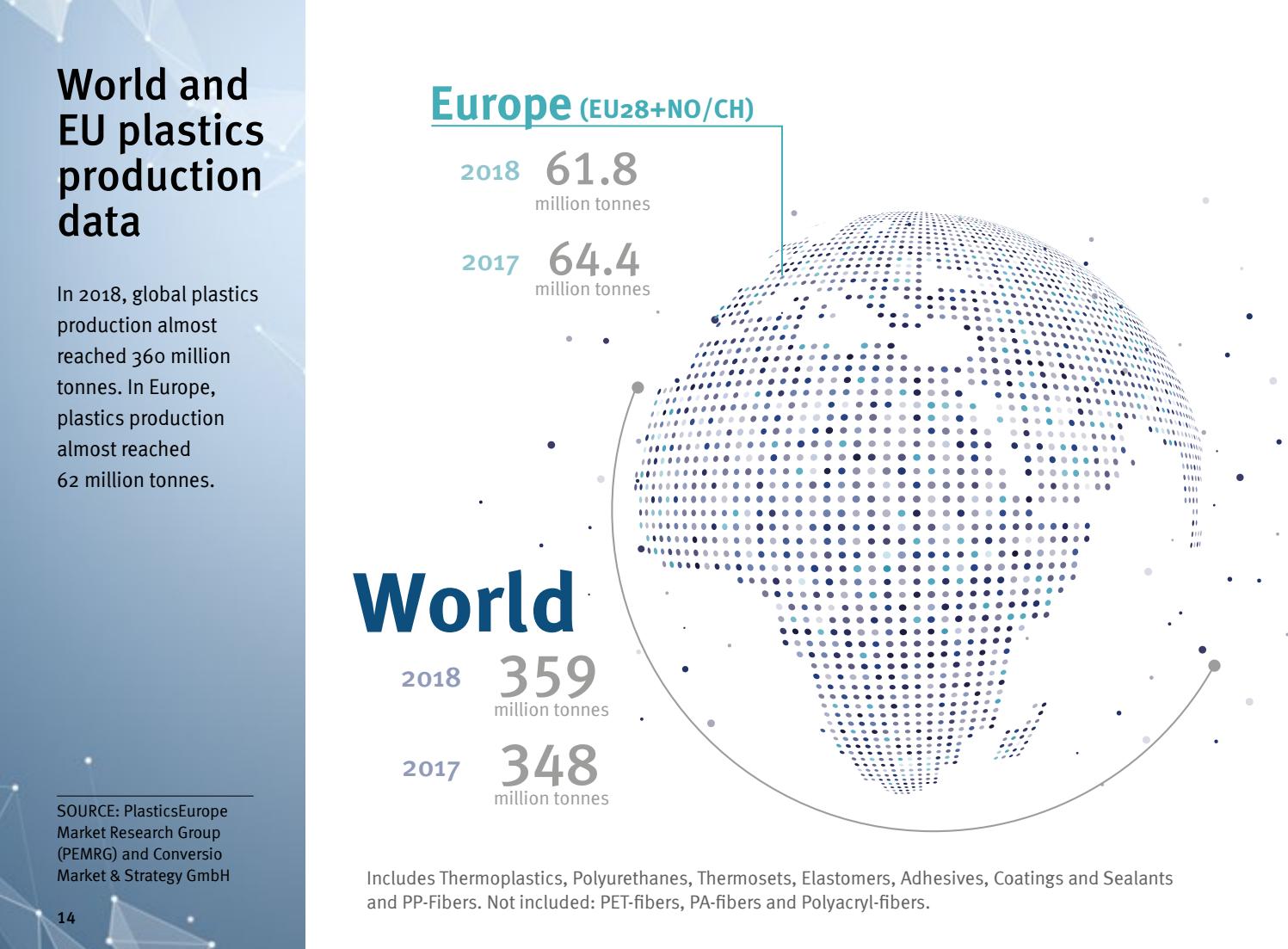Click the page number 14

coord(67,919)
